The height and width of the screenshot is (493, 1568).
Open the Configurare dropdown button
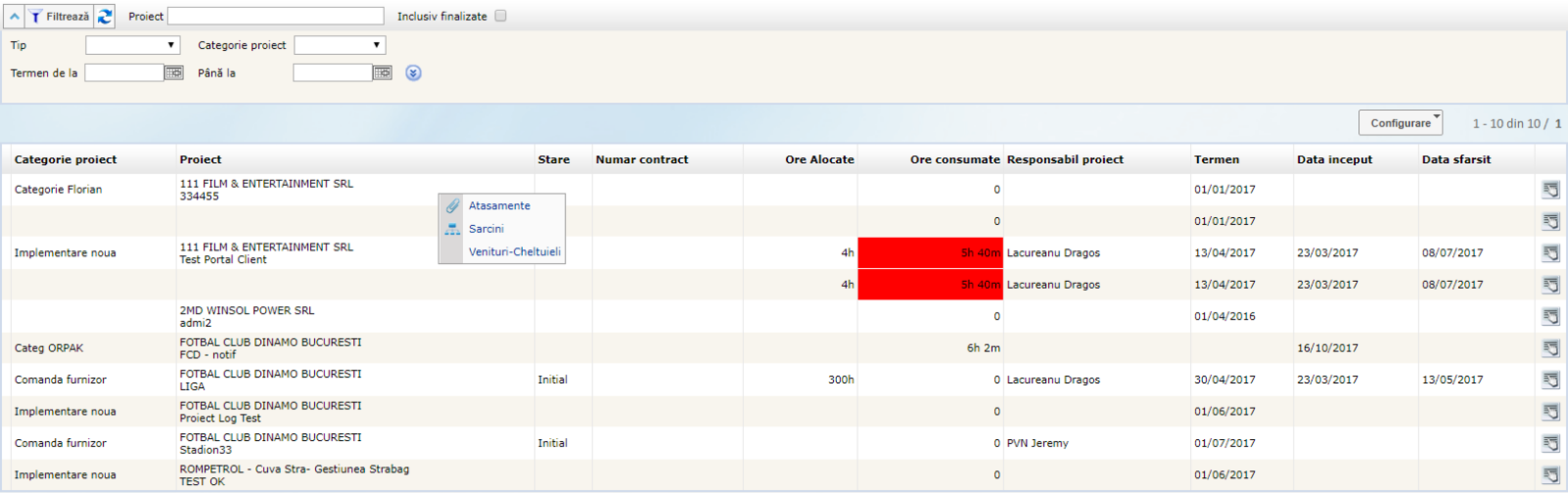[x=1400, y=123]
